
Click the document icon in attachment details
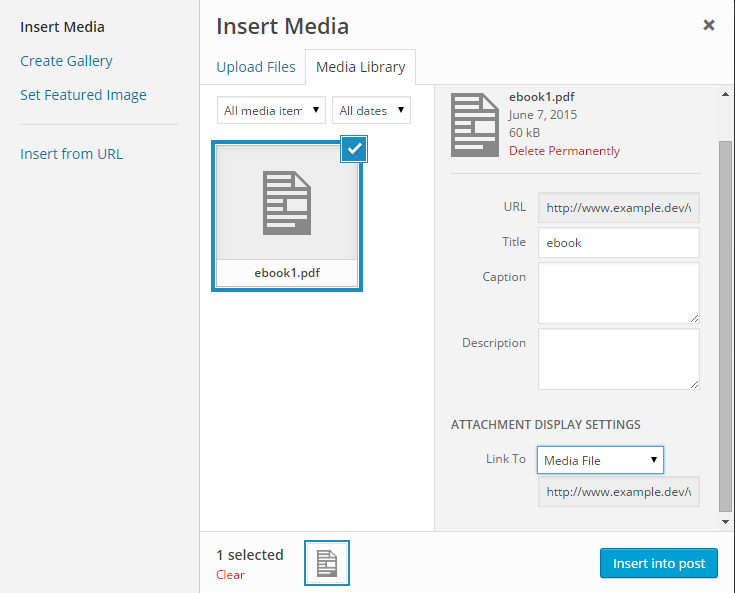click(474, 125)
